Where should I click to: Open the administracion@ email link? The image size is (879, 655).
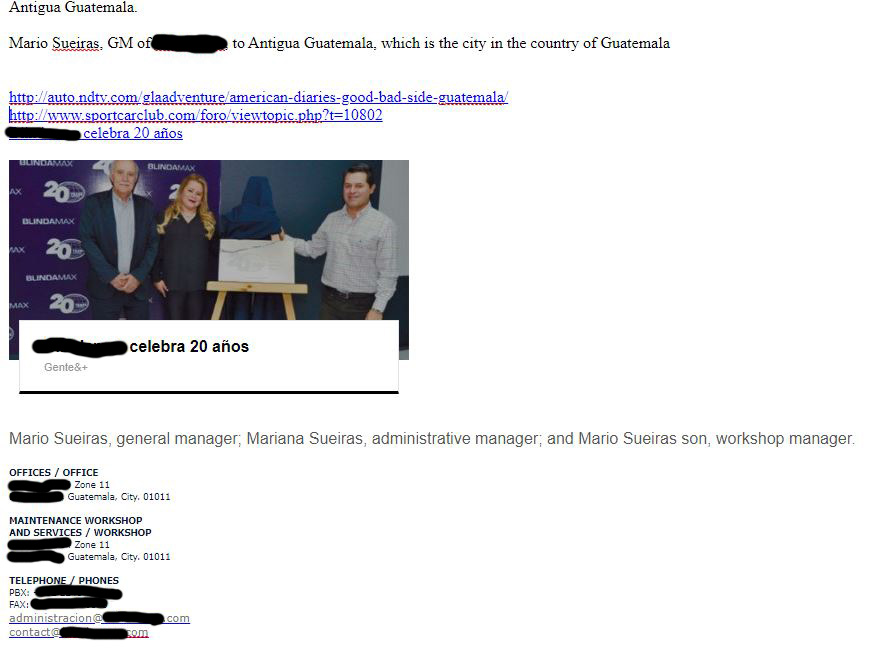pos(99,618)
